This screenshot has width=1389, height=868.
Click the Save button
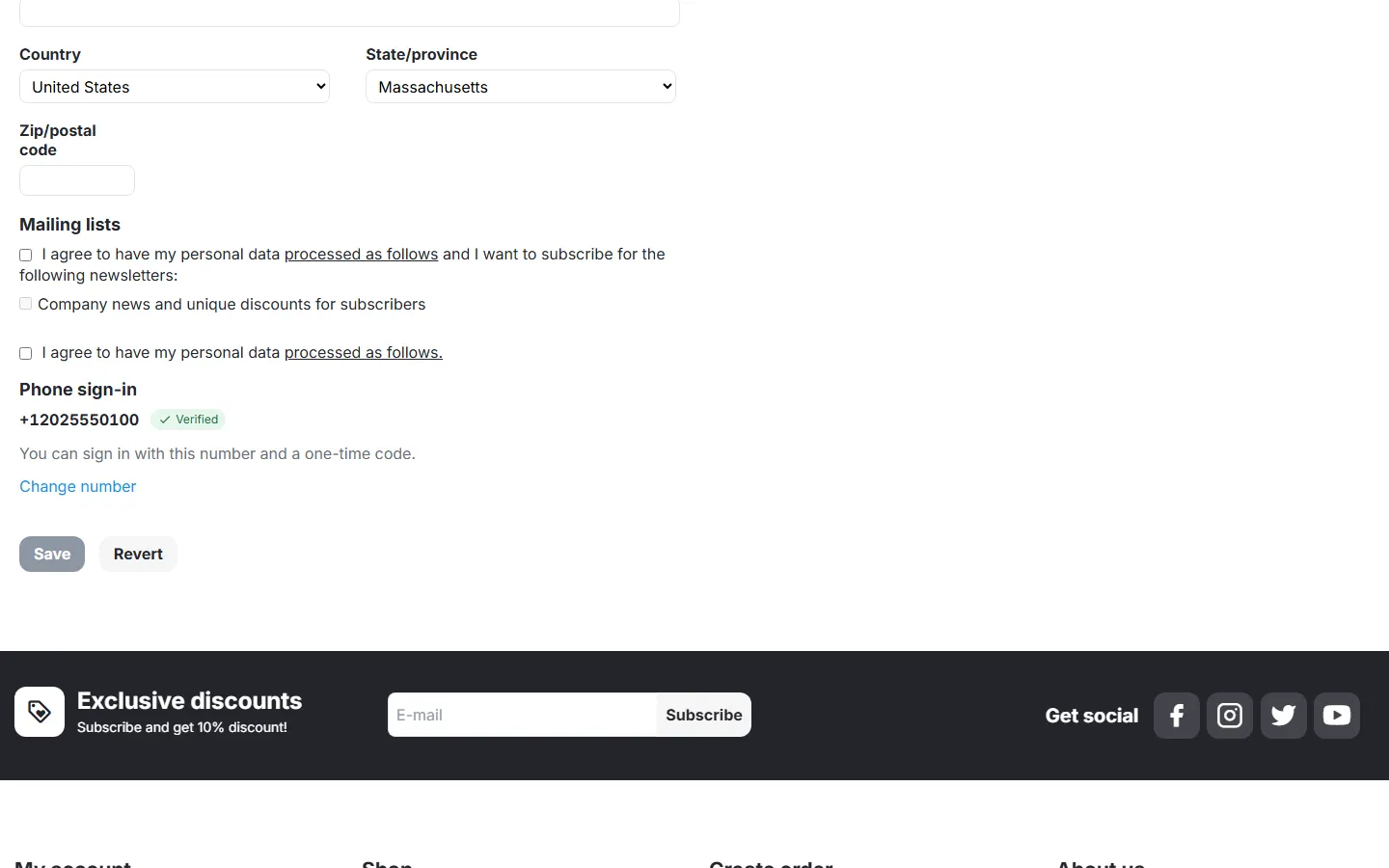click(52, 554)
